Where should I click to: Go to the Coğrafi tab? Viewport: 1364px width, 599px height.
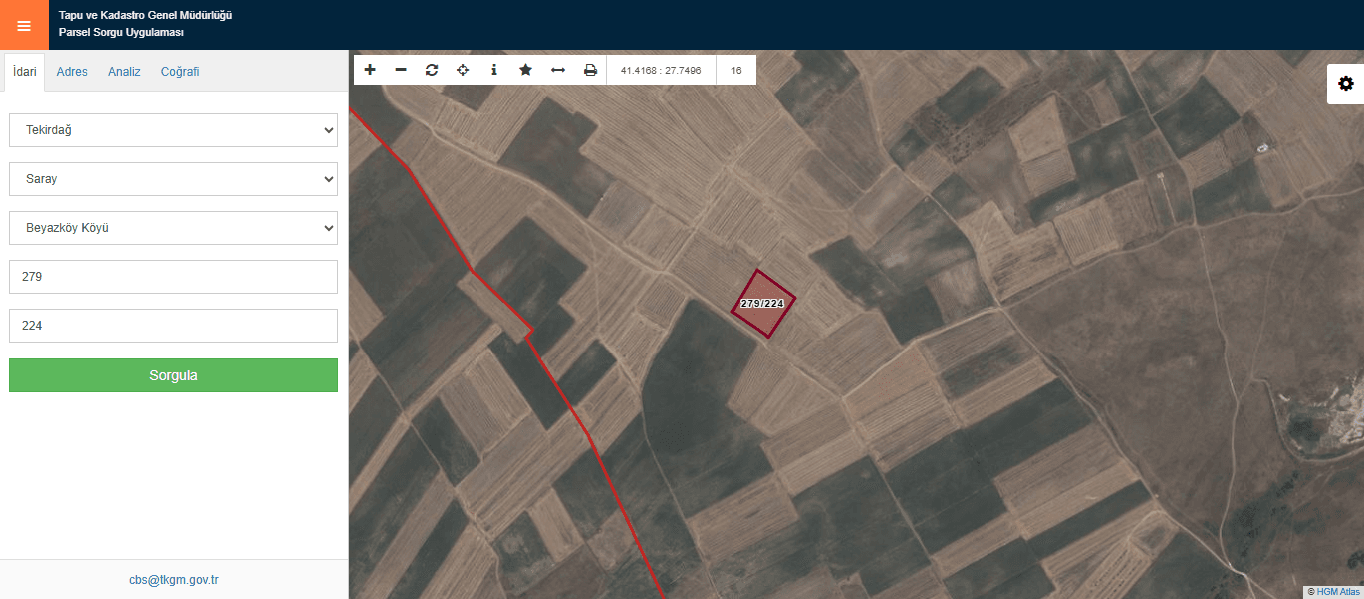(x=180, y=72)
